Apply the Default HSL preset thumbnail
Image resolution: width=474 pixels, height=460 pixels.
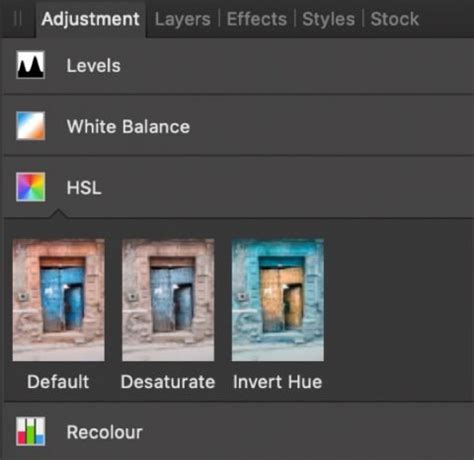click(59, 300)
